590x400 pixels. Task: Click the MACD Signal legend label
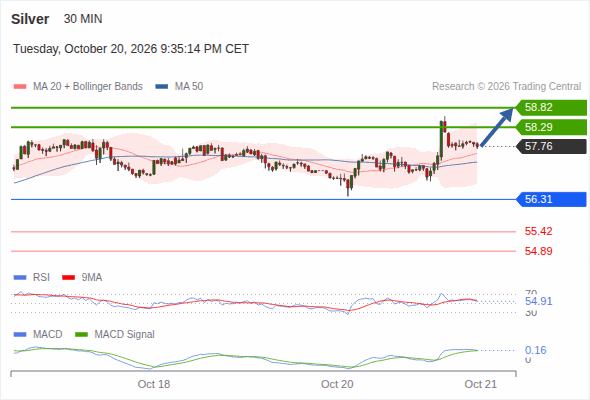click(x=125, y=335)
